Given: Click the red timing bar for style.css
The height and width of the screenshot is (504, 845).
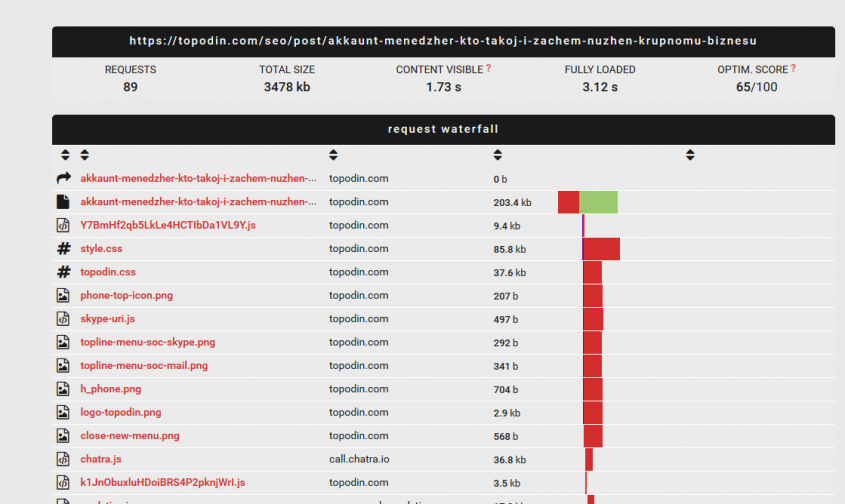Looking at the screenshot, I should coord(601,249).
